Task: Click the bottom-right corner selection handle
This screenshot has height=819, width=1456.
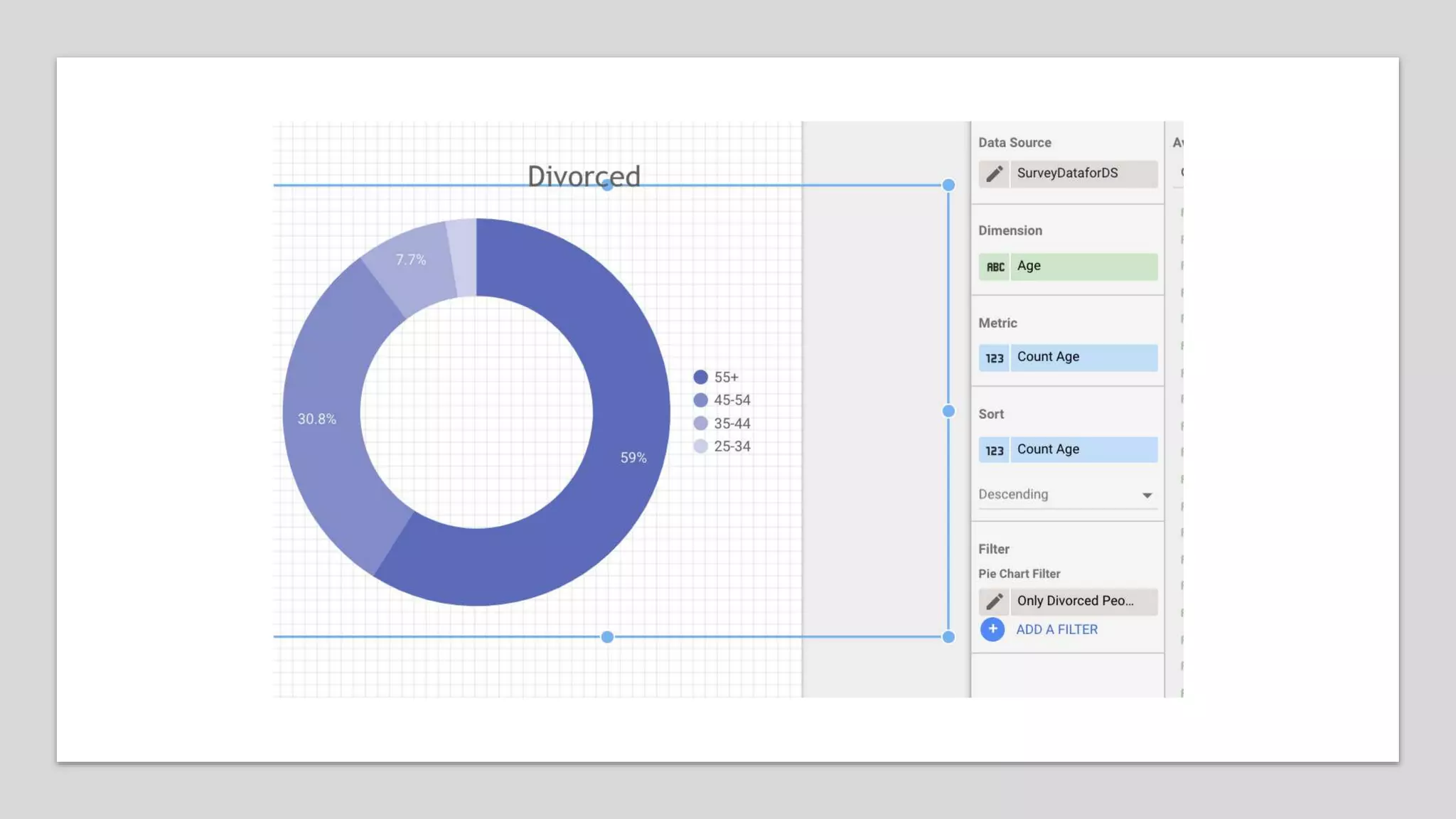Action: tap(948, 637)
